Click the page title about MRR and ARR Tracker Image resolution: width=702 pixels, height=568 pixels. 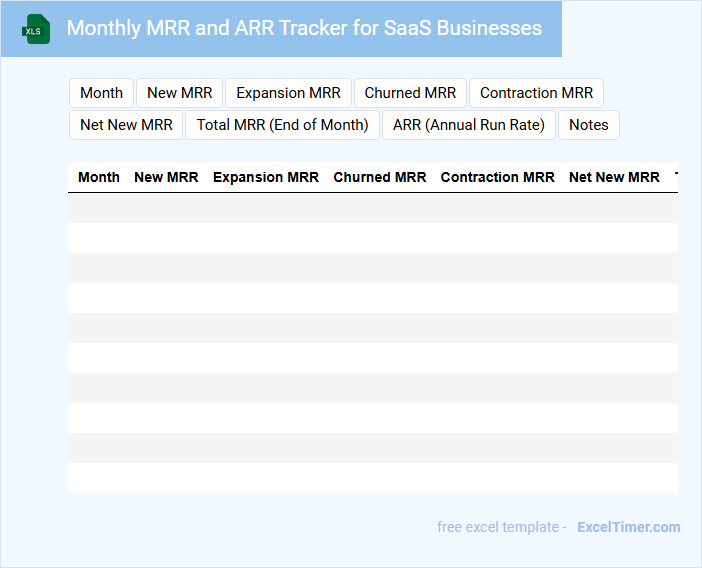point(304,28)
